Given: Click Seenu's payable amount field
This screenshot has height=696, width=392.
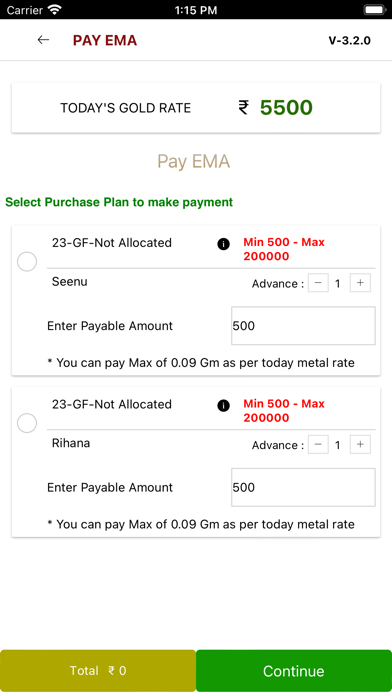Looking at the screenshot, I should (303, 325).
